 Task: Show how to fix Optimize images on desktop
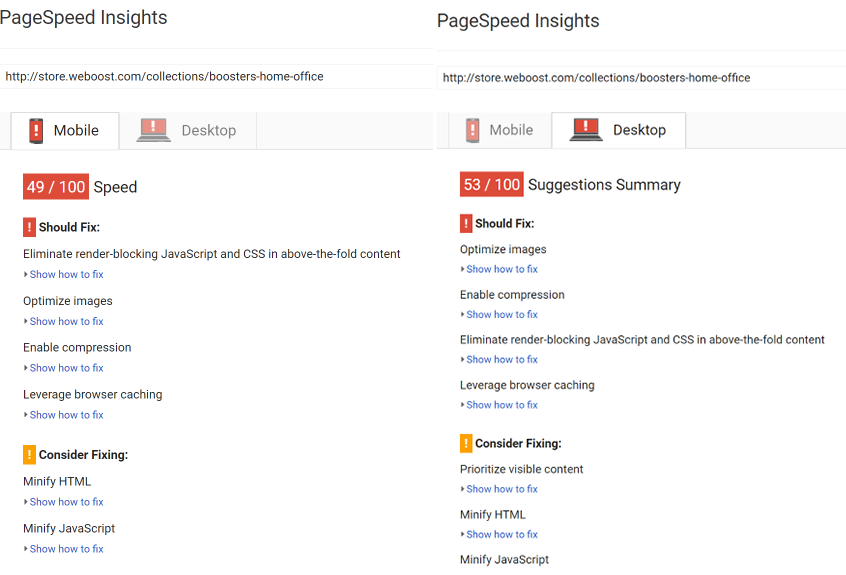(502, 269)
